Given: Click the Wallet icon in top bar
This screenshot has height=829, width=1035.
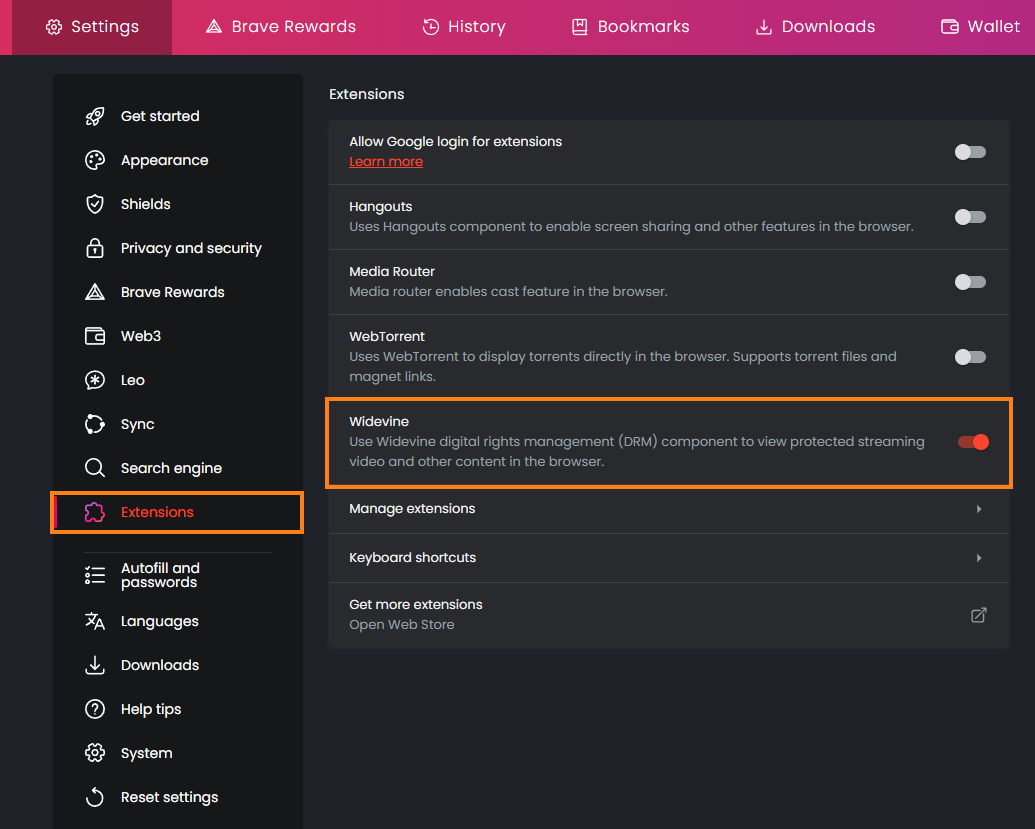Looking at the screenshot, I should [950, 27].
